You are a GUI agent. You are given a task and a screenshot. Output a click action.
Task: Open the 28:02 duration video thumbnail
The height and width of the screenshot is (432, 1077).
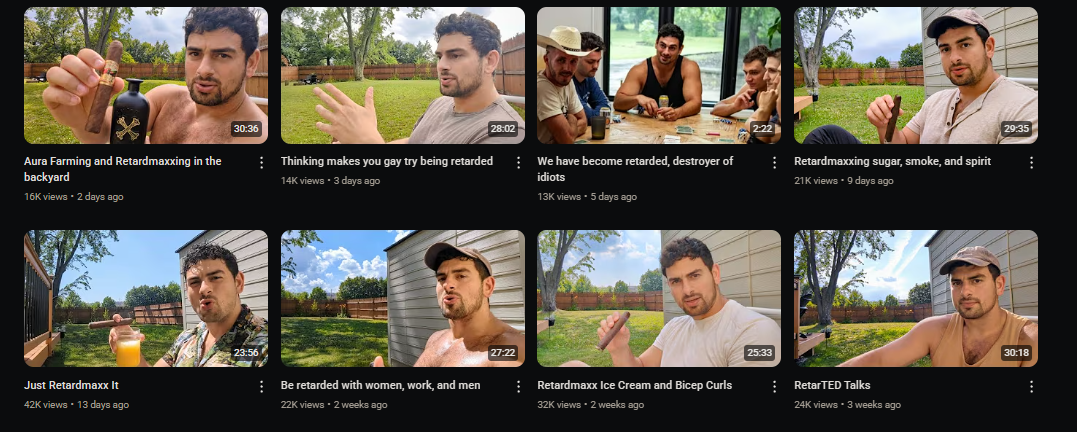[x=403, y=76]
